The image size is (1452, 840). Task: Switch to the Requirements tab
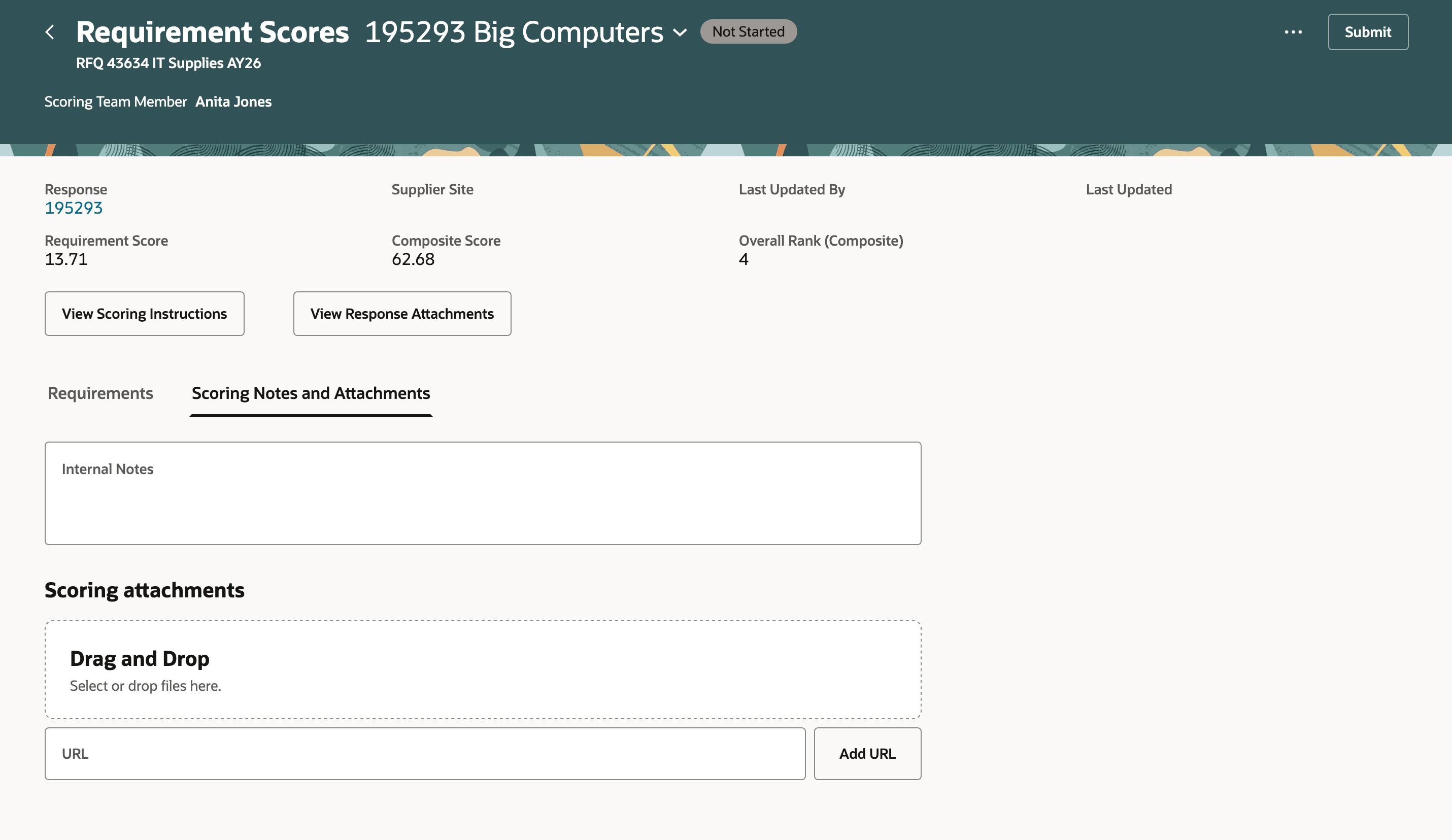point(100,393)
